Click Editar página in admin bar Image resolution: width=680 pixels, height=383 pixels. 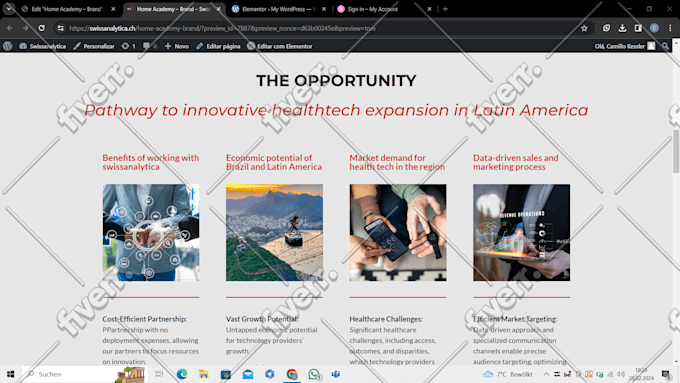(218, 46)
